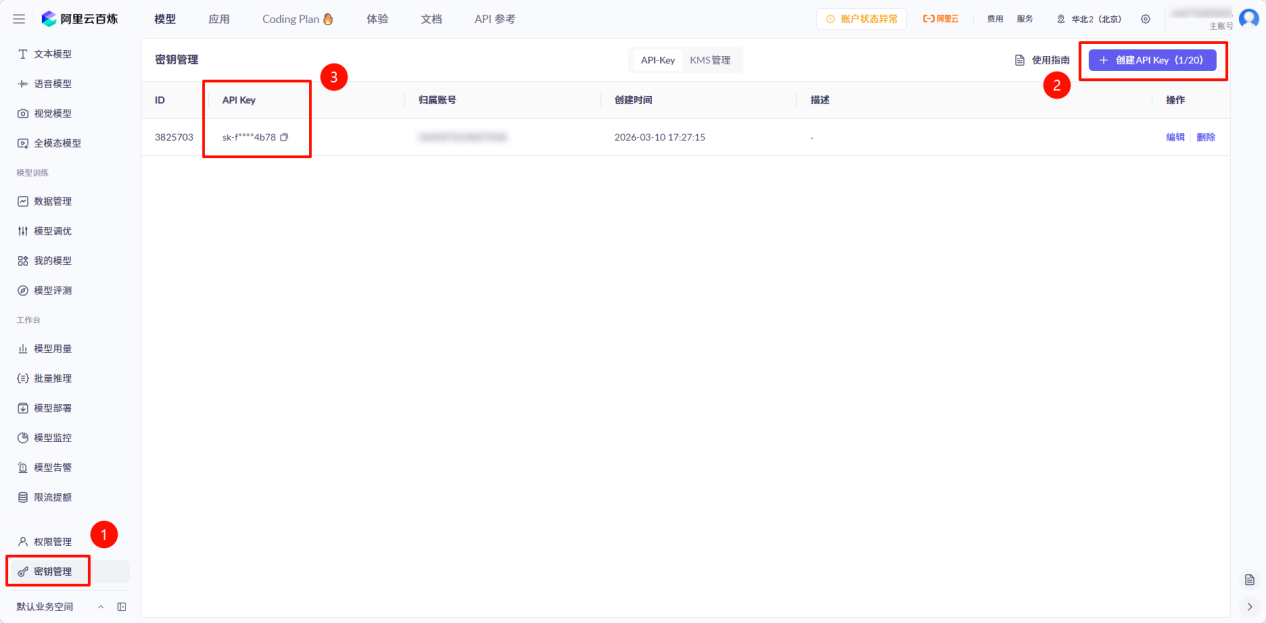Open the user avatar in the top-right corner

click(x=1249, y=17)
